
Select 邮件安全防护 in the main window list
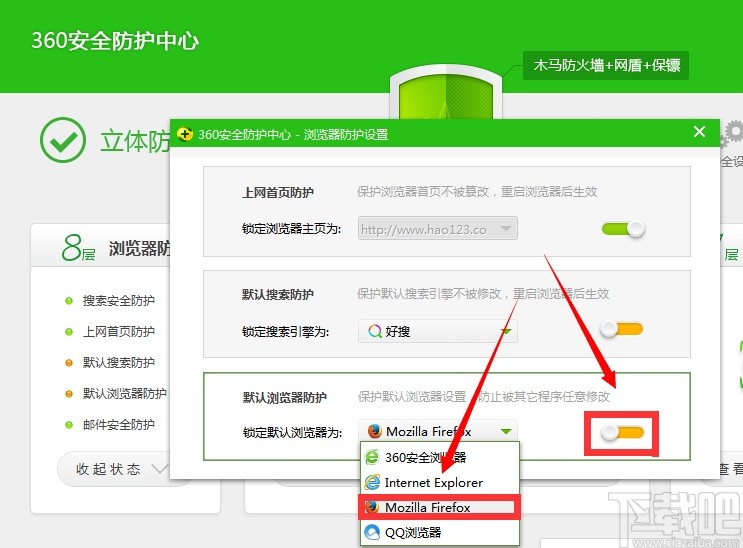(118, 425)
